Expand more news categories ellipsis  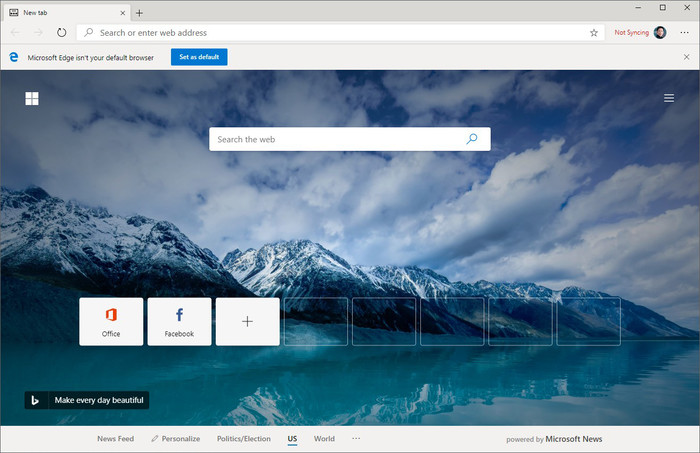point(356,439)
